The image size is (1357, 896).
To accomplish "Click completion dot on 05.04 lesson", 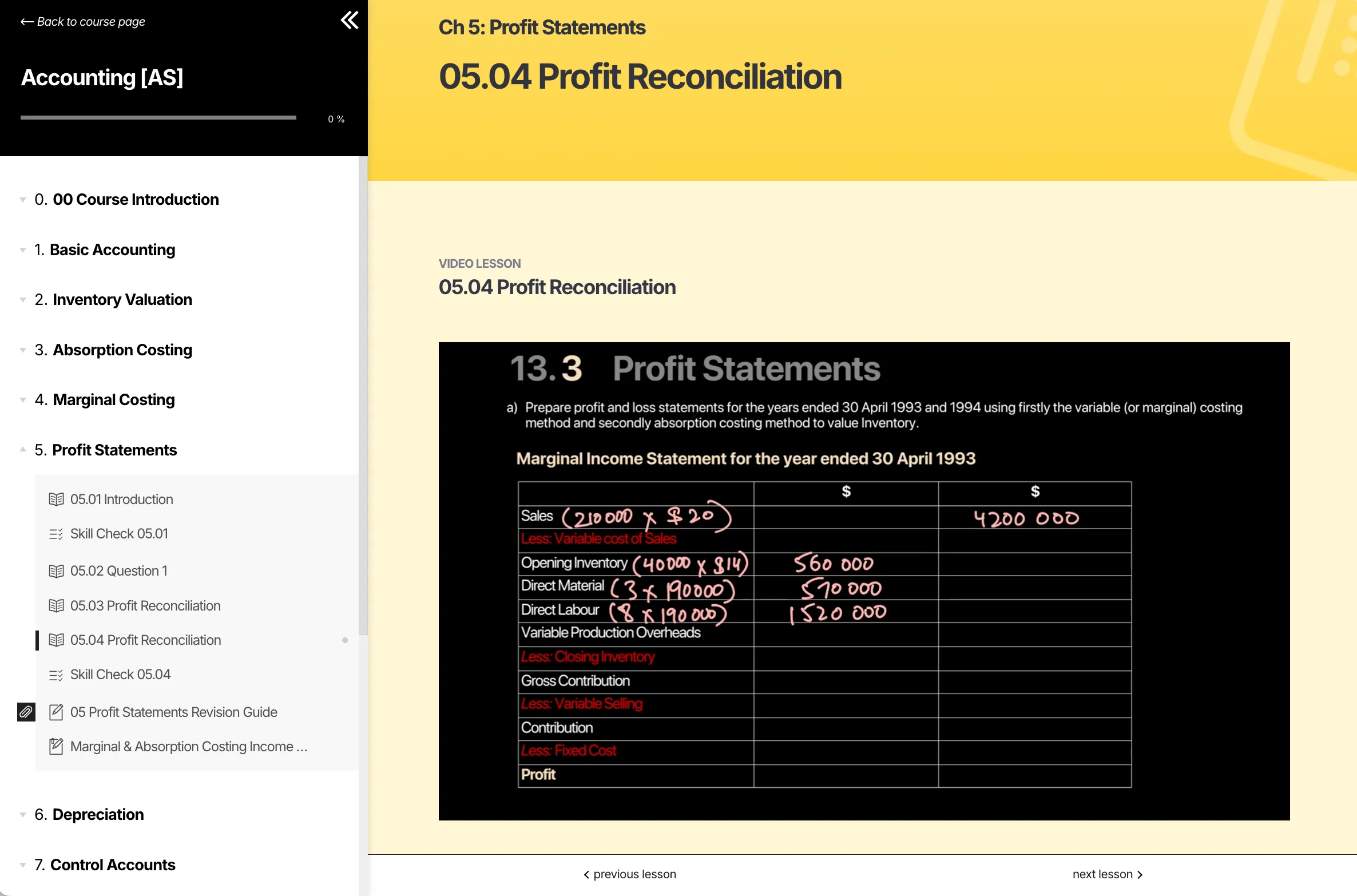I will click(x=345, y=640).
